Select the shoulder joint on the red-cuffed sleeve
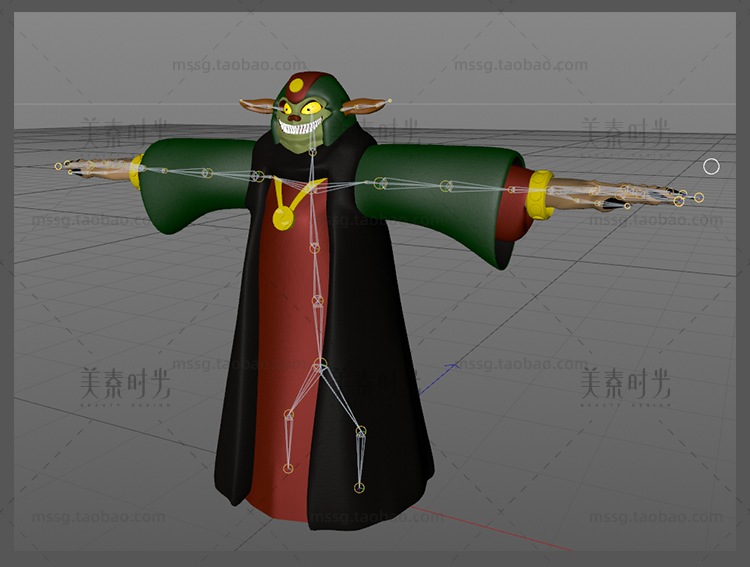750x567 pixels. (380, 183)
